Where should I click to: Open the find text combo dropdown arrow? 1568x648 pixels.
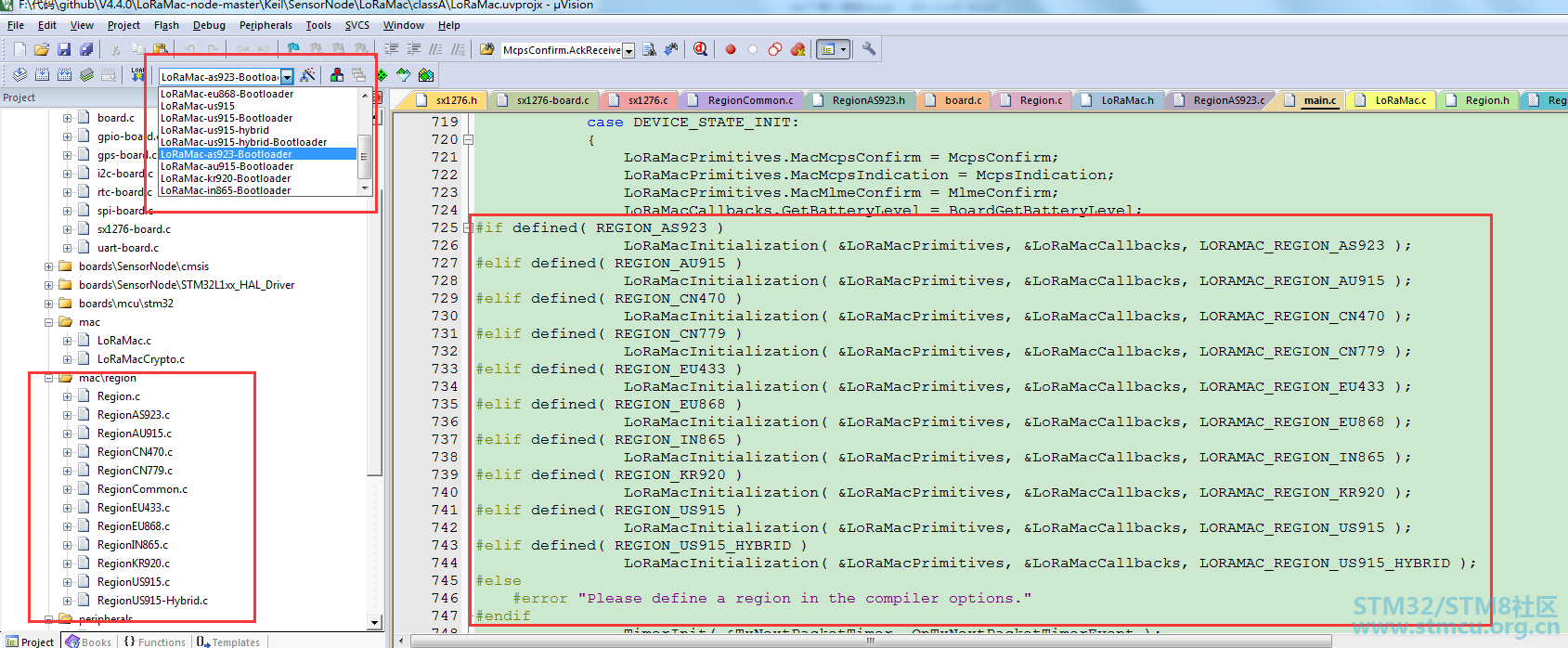pyautogui.click(x=628, y=51)
